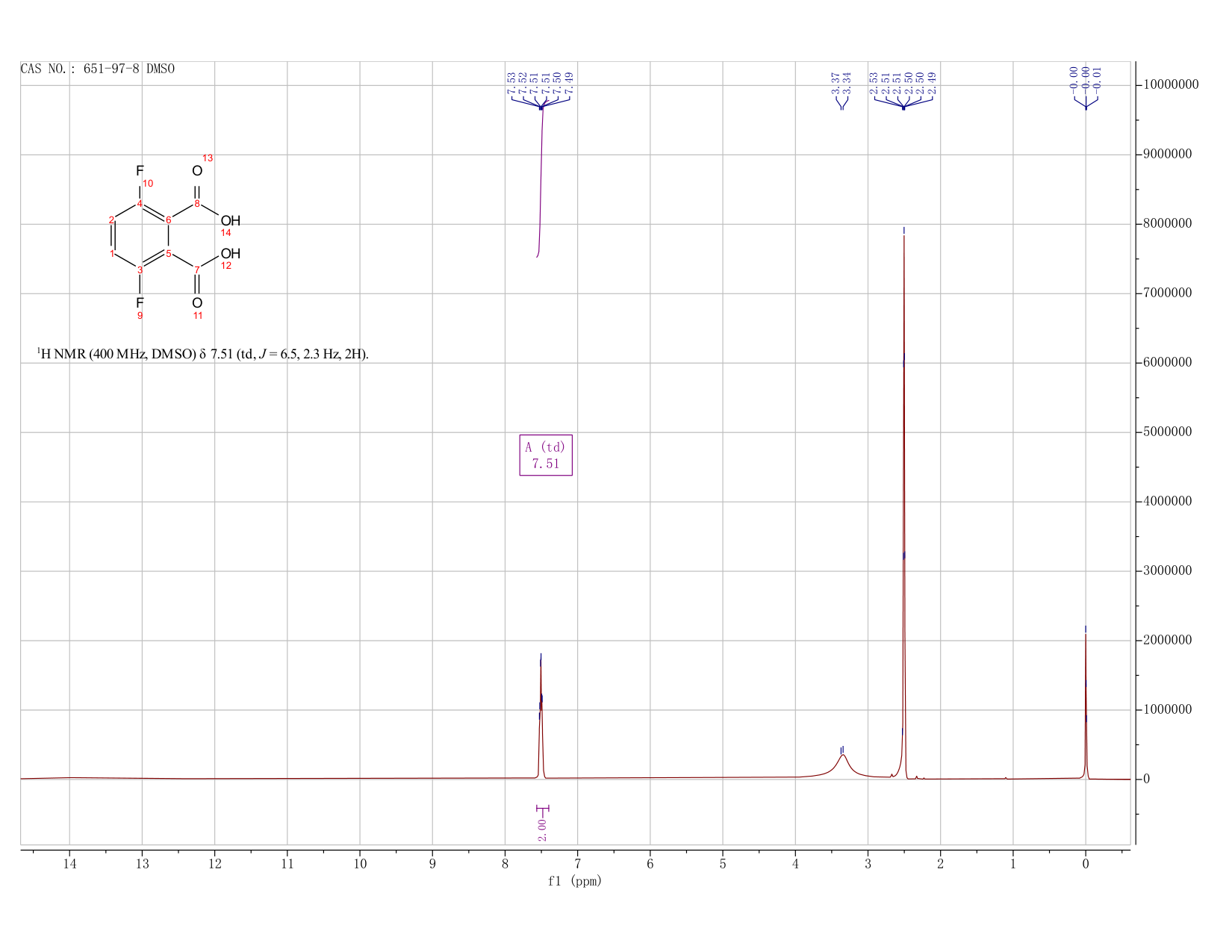Click the carbonyl O atom labeled 13

(x=197, y=171)
